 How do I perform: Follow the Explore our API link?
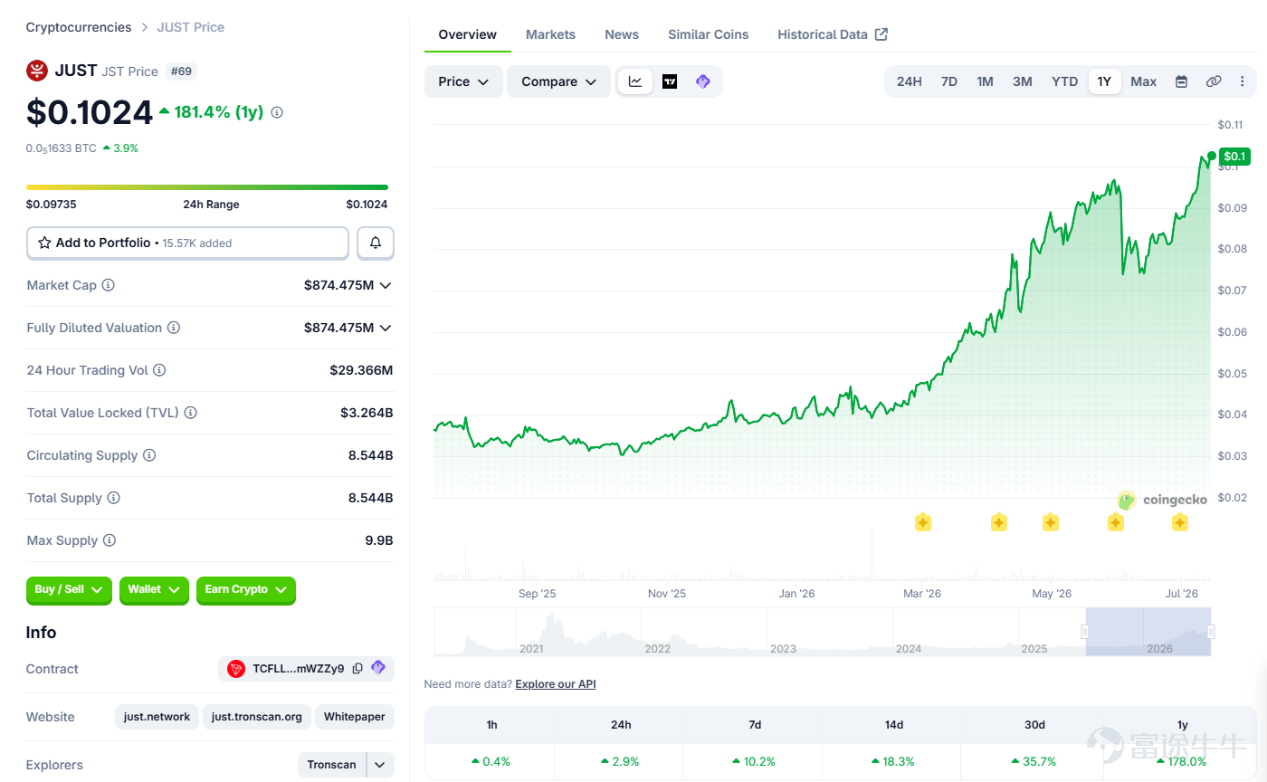pos(555,684)
